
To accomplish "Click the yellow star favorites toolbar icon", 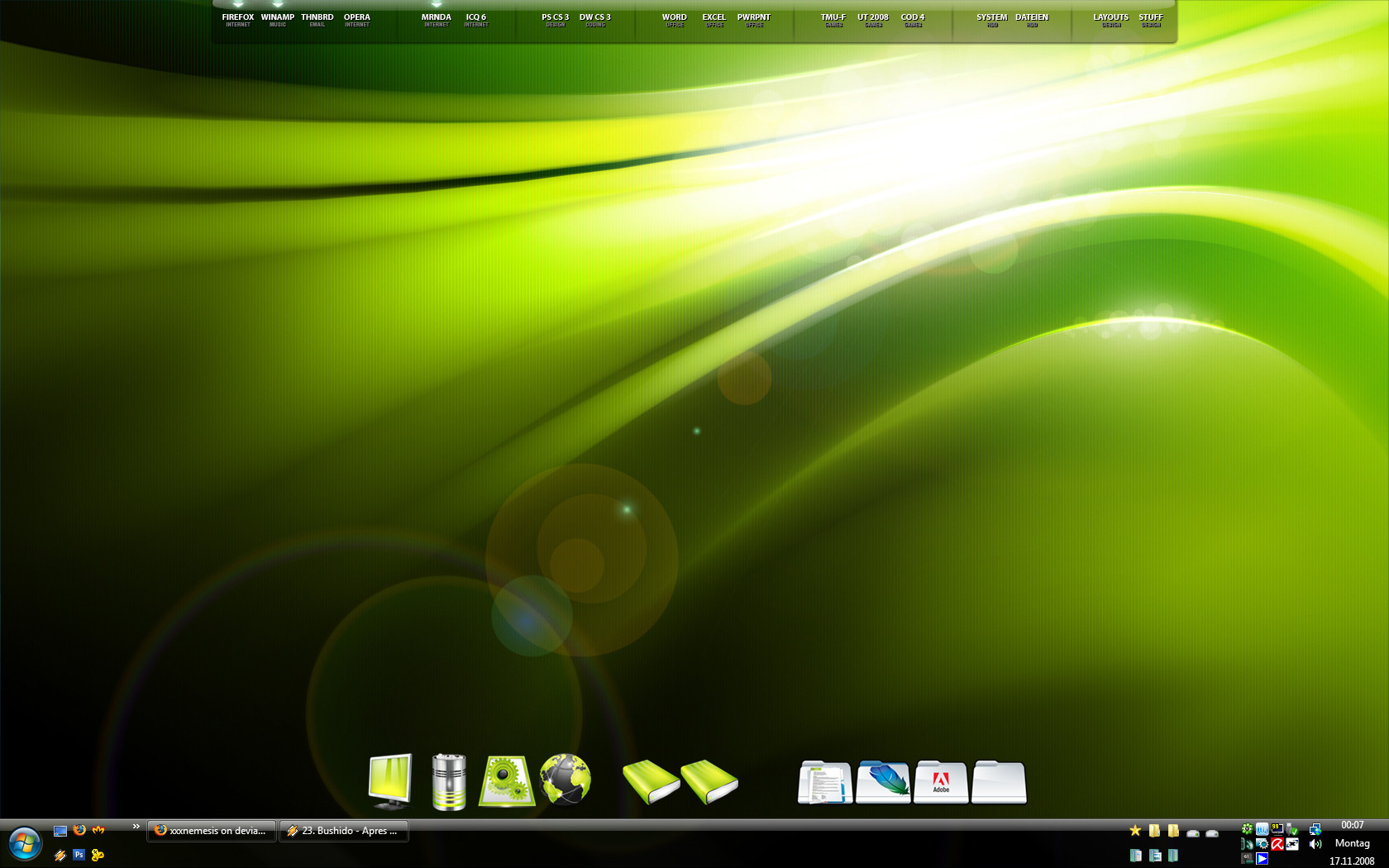I will pos(1135,830).
